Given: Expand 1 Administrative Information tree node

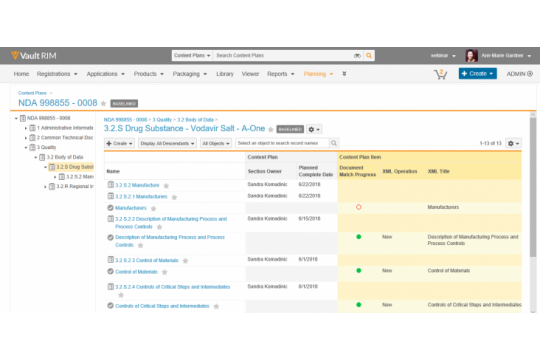Looking at the screenshot, I should click(26, 128).
